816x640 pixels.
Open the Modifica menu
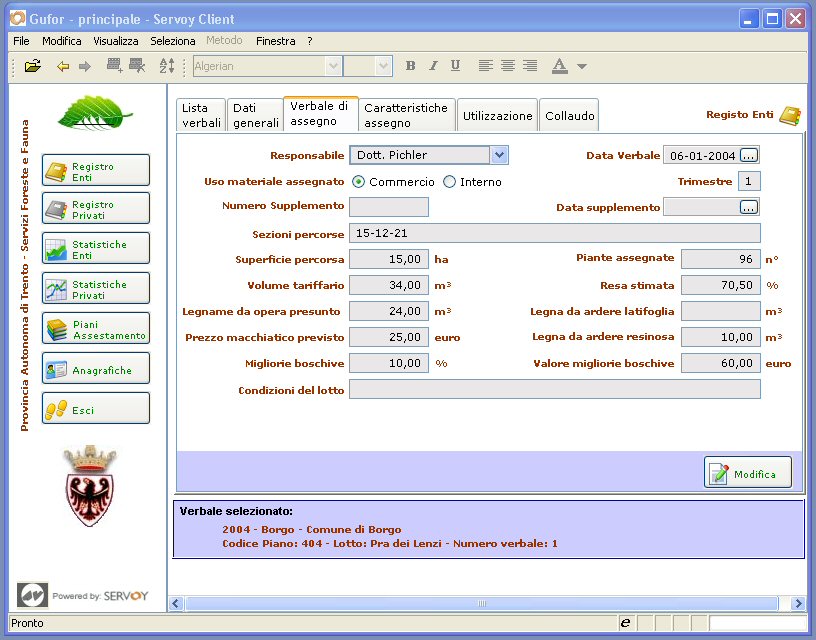[62, 41]
